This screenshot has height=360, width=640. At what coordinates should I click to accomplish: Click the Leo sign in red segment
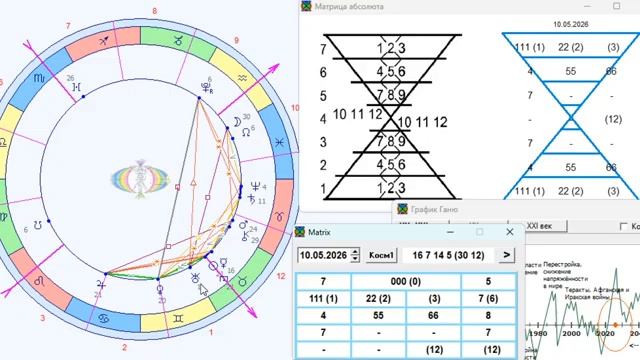[x=40, y=281]
